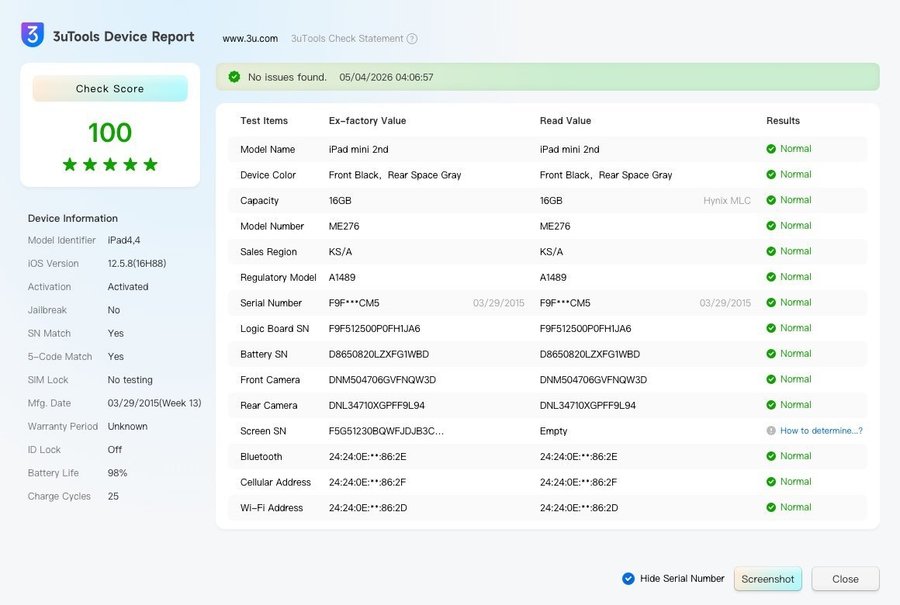
Task: Click the Normal check icon in Capacity row
Action: (771, 200)
